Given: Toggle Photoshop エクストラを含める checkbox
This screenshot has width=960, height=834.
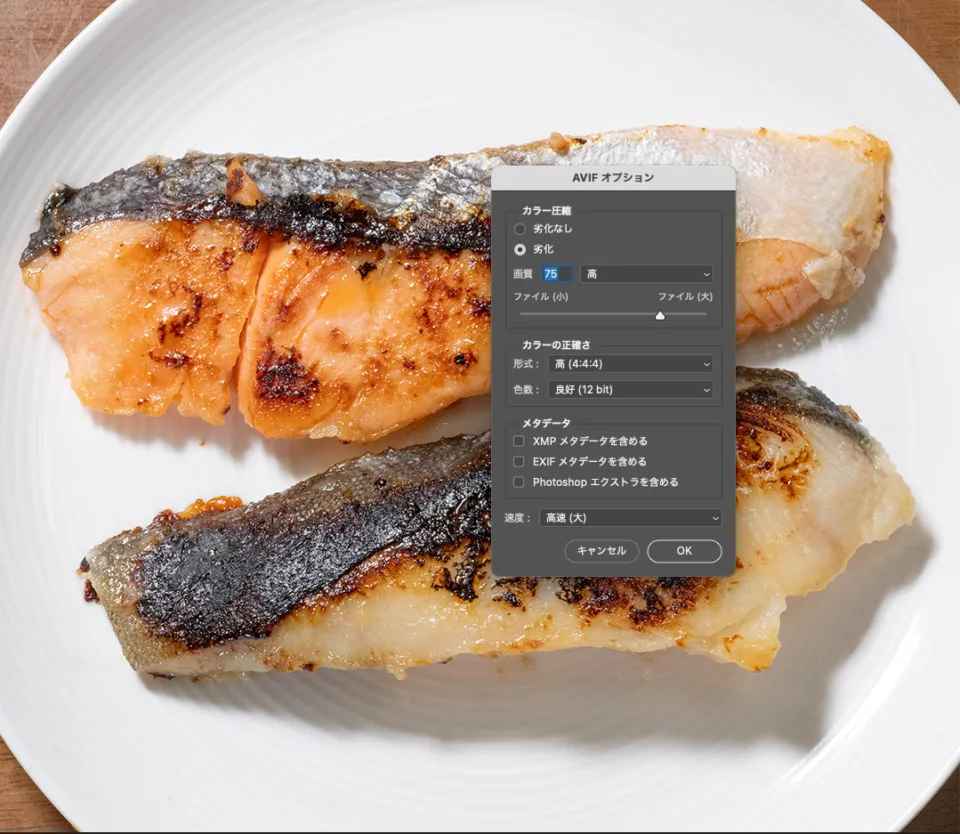Looking at the screenshot, I should click(519, 482).
